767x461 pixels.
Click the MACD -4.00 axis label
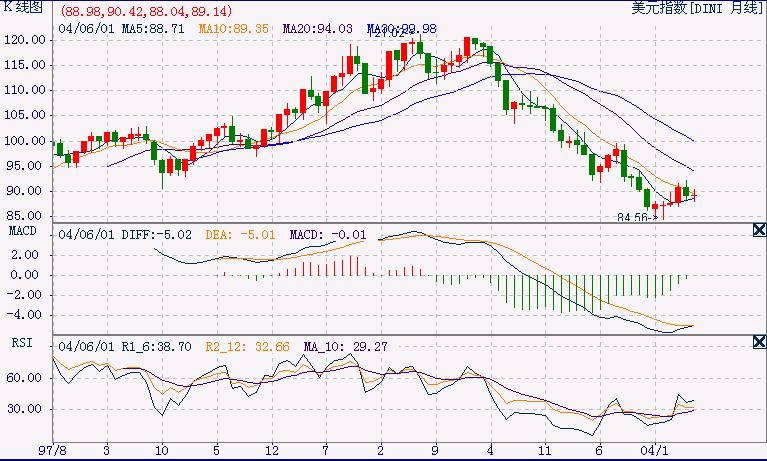coord(23,314)
